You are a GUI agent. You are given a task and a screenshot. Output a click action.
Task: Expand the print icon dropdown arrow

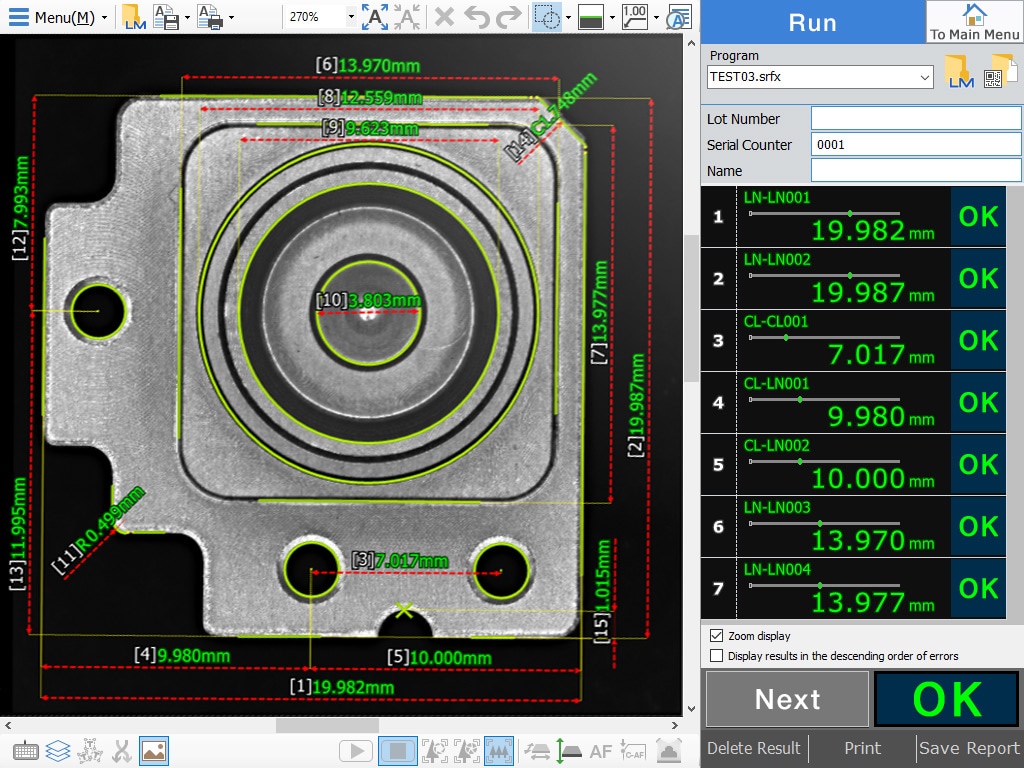pyautogui.click(x=231, y=17)
